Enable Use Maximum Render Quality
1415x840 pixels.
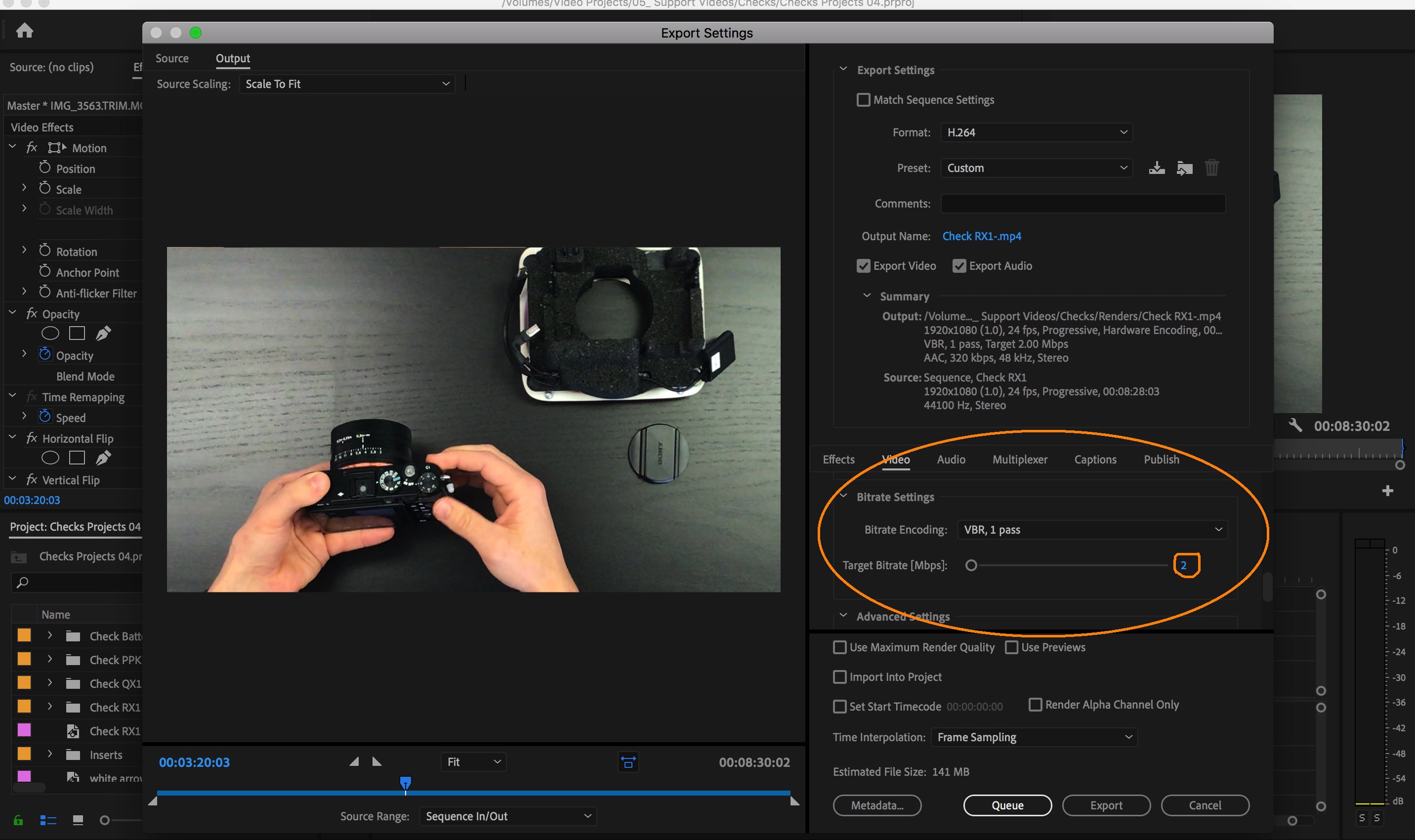tap(839, 647)
